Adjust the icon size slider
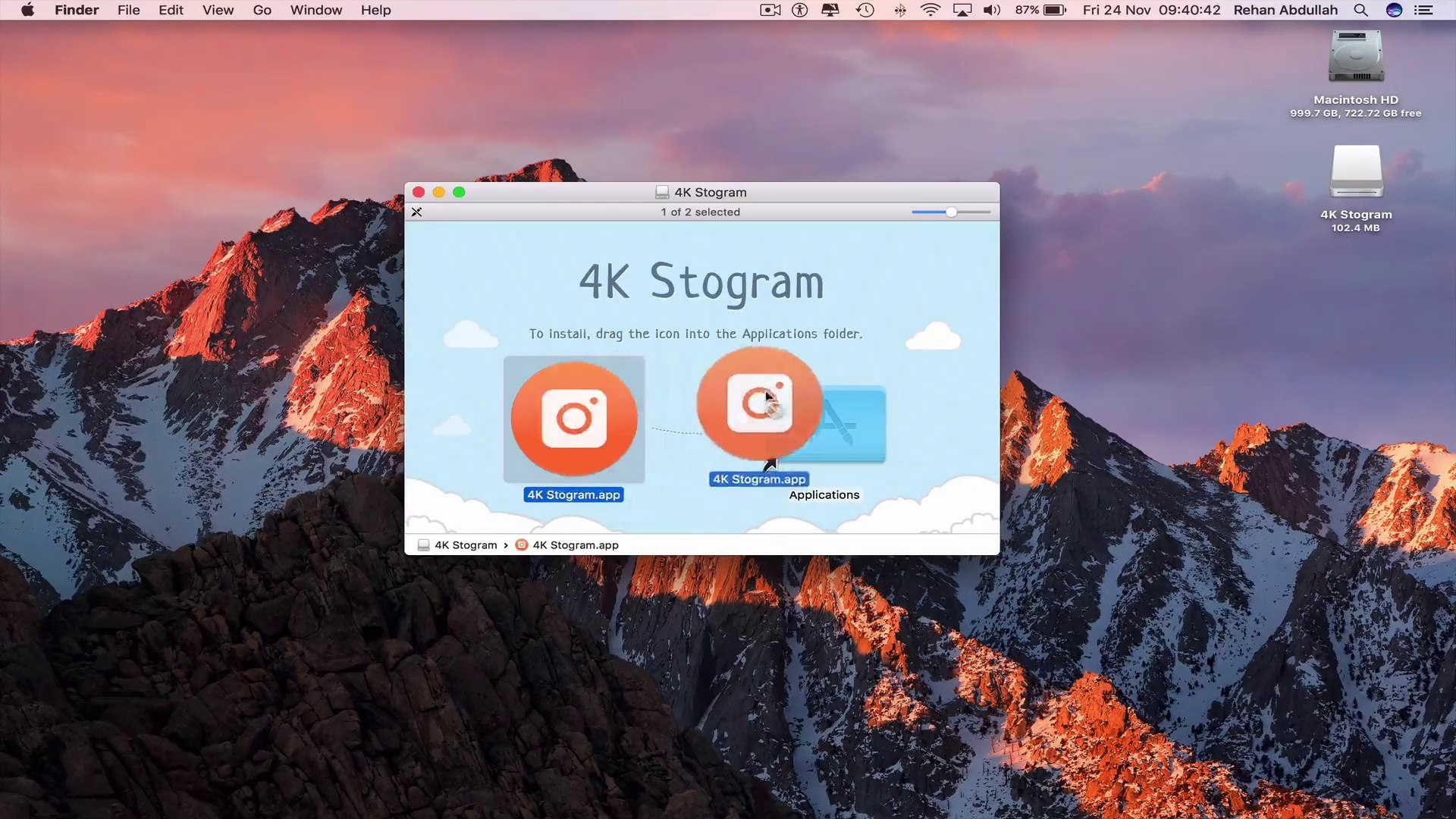Viewport: 1456px width, 819px height. point(951,212)
